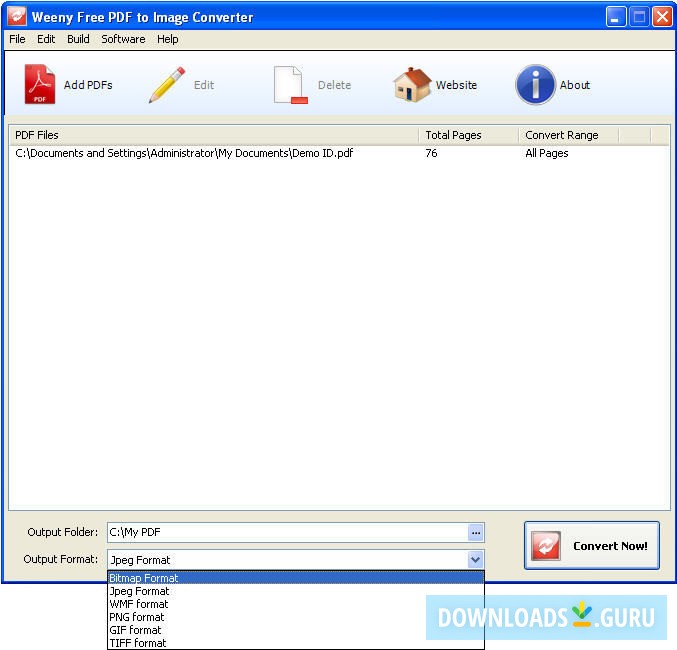Click the red convert arrows icon
This screenshot has height=650, width=677.
coord(546,546)
